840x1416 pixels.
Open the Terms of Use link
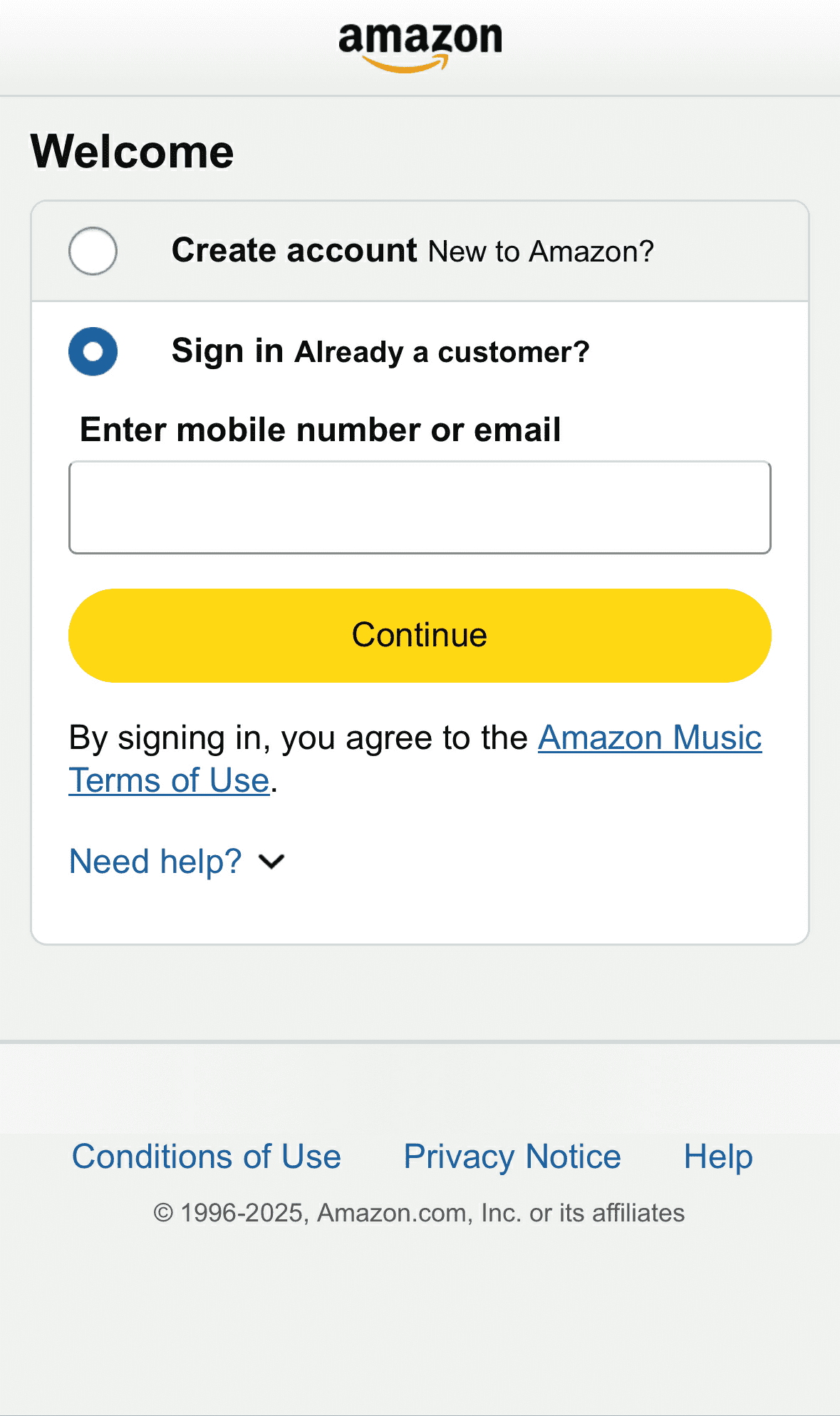[x=169, y=780]
